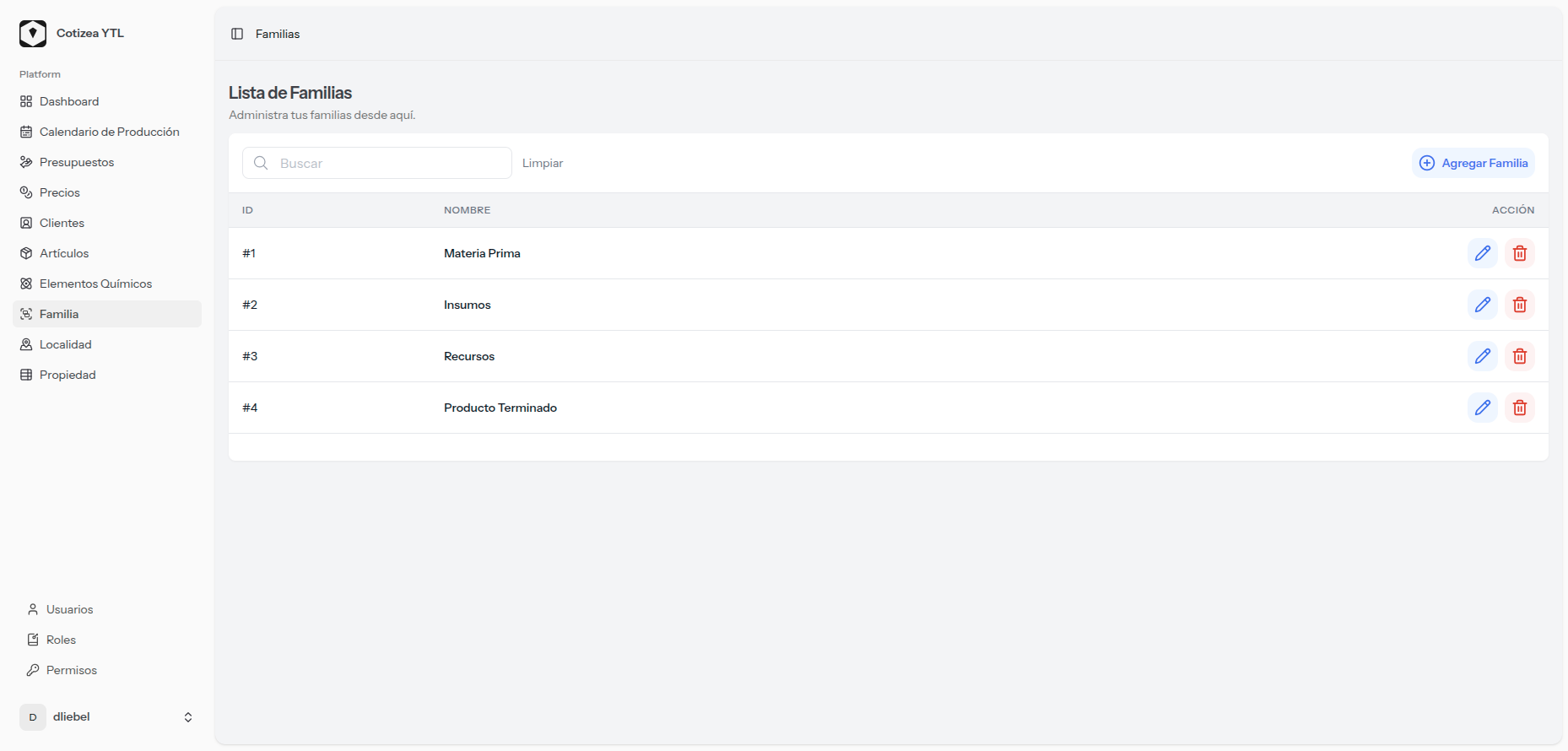
Task: Edit the Insumos family with pencil icon
Action: point(1482,305)
